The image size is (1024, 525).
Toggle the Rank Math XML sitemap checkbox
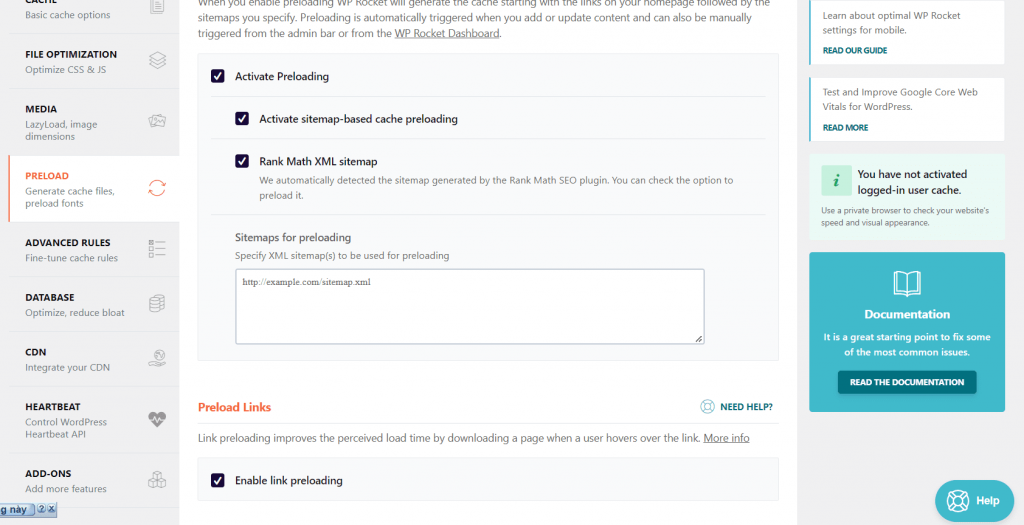tap(242, 161)
